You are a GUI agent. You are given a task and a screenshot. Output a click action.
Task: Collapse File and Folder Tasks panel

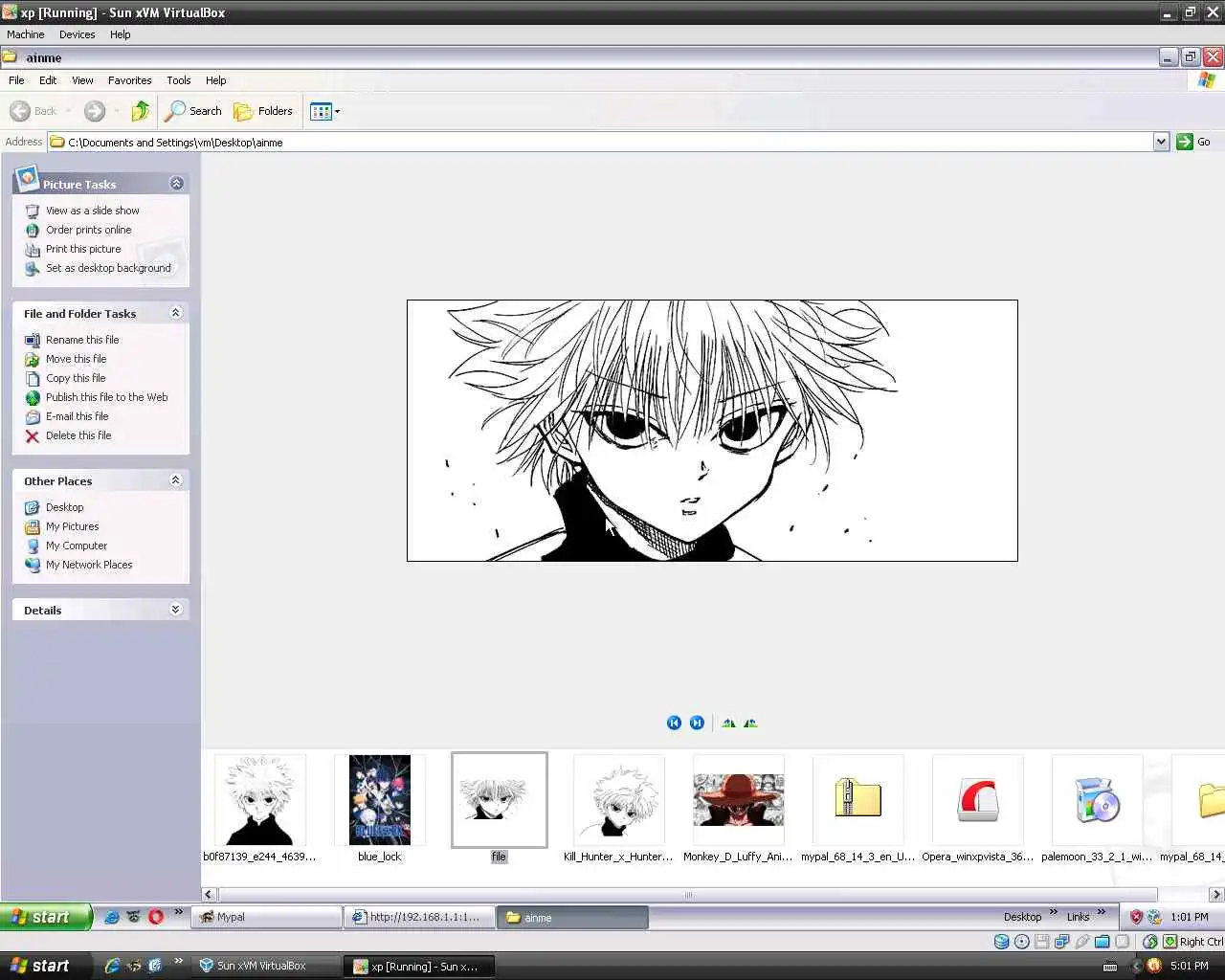176,313
